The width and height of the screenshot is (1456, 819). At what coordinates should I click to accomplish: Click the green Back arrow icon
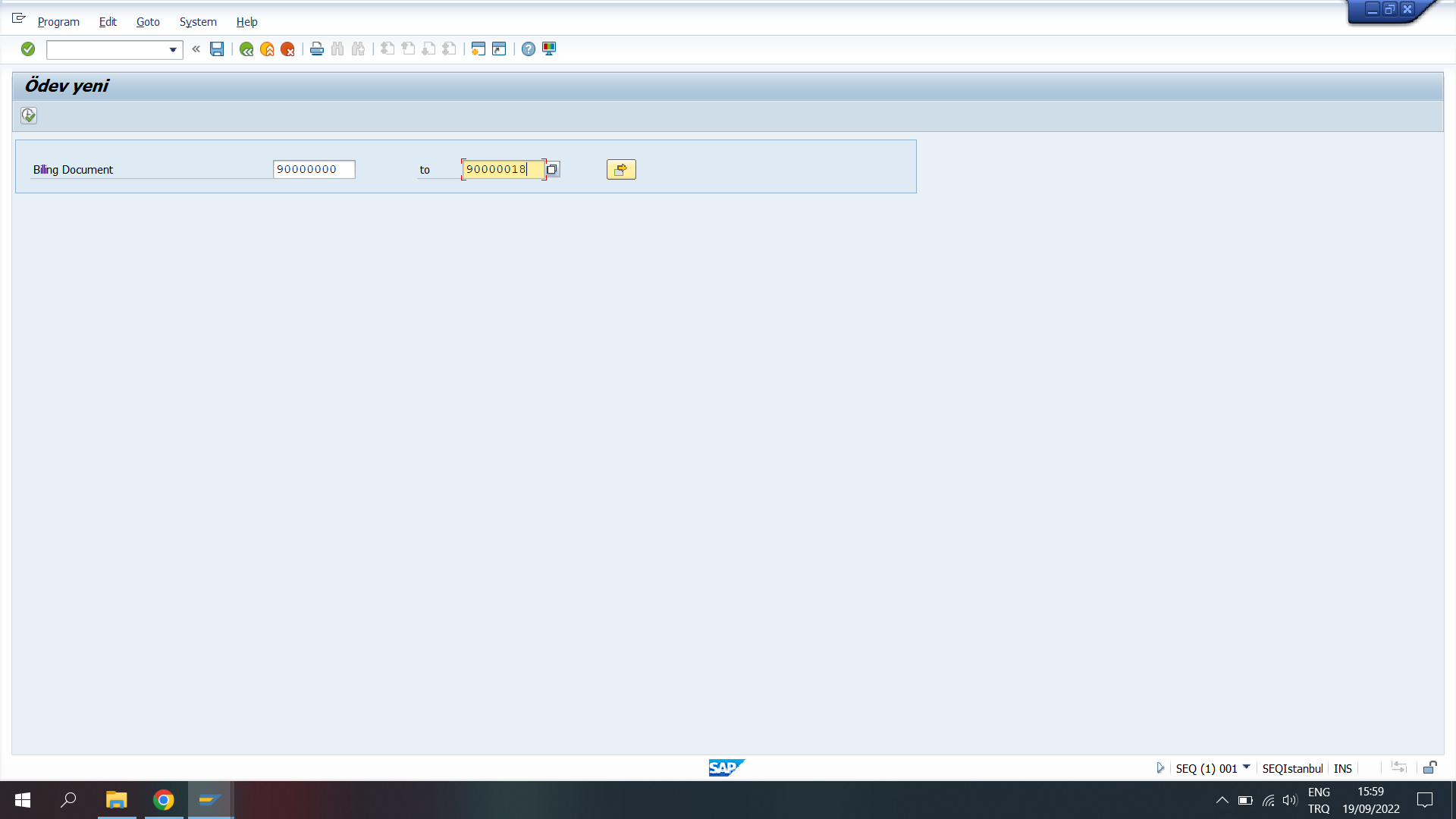coord(246,49)
